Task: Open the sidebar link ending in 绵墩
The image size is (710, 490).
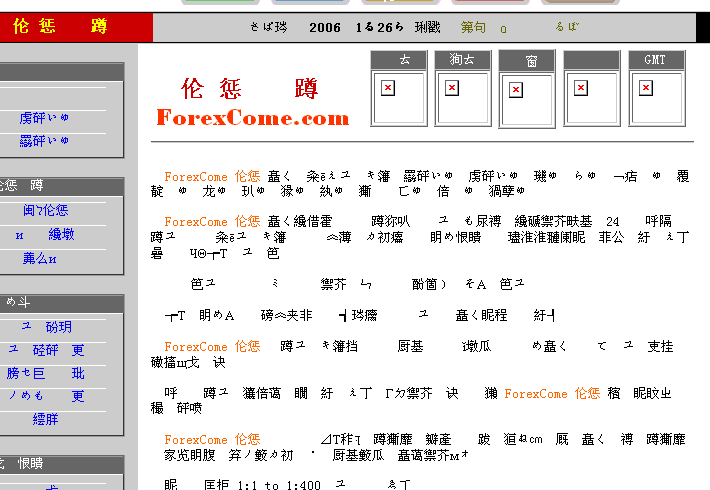Action: (45, 234)
